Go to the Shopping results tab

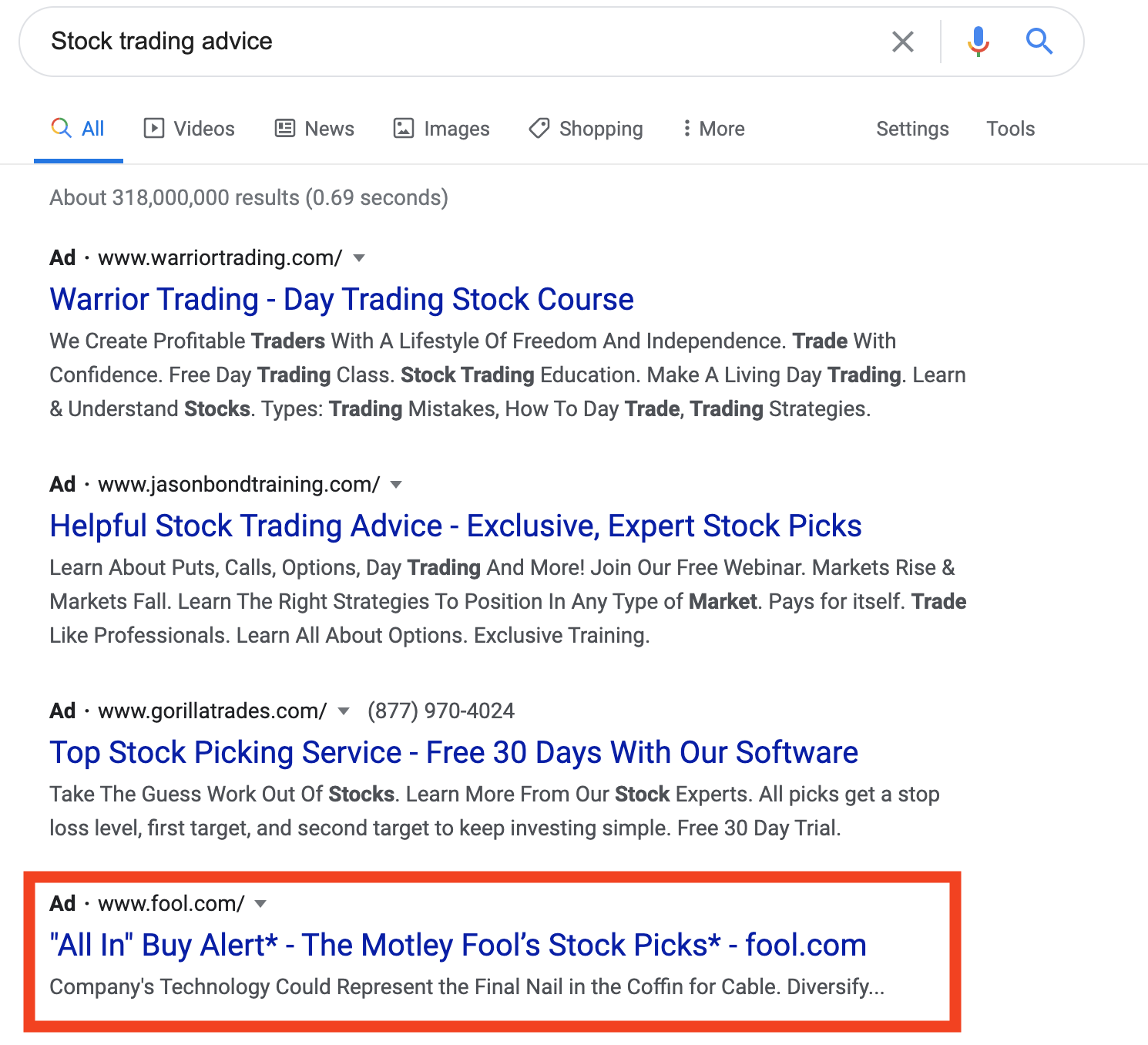point(586,129)
